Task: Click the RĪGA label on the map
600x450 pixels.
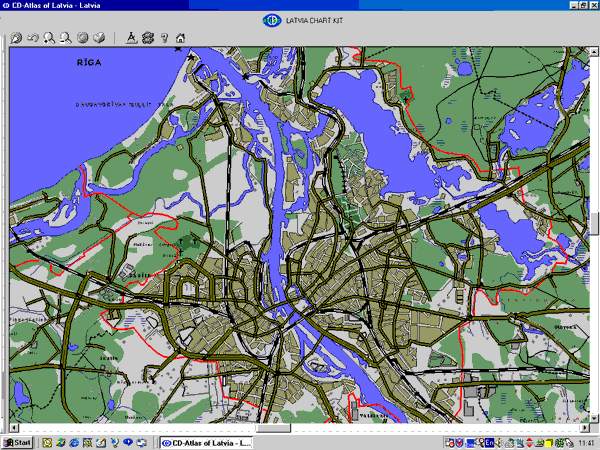Action: (x=89, y=62)
